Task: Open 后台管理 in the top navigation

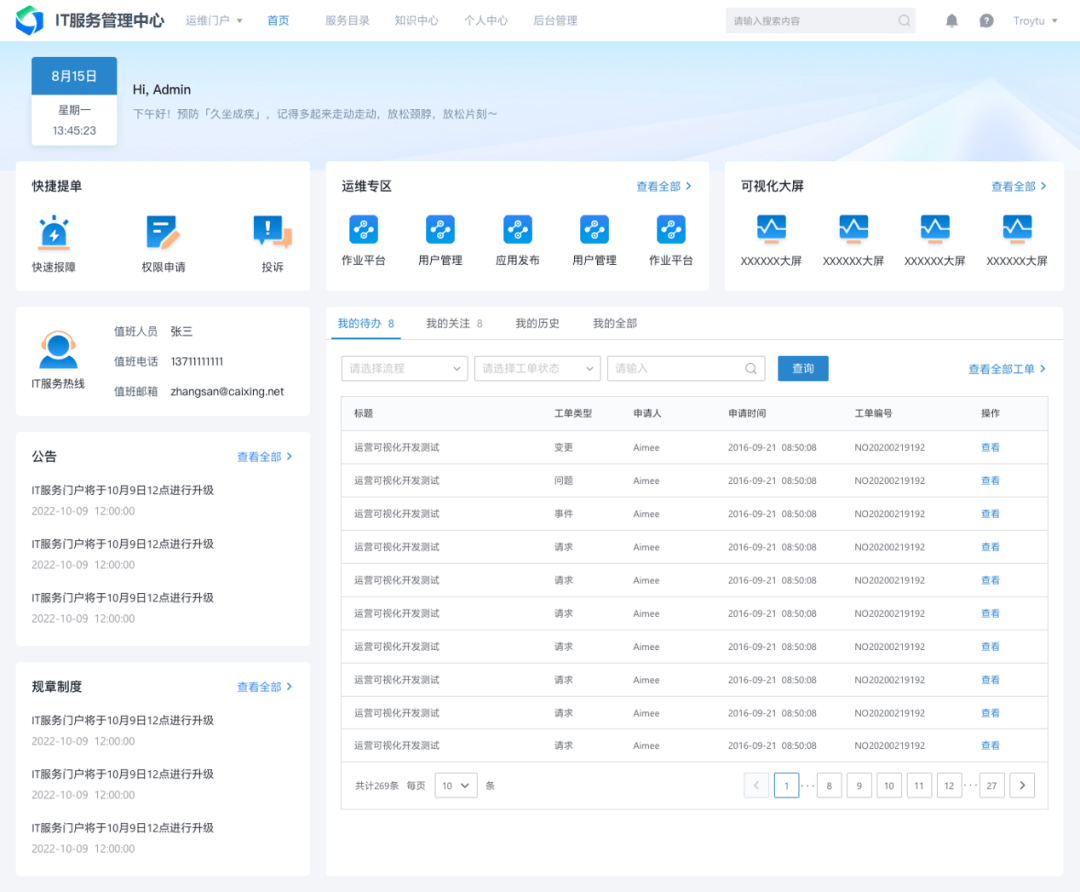Action: point(555,21)
